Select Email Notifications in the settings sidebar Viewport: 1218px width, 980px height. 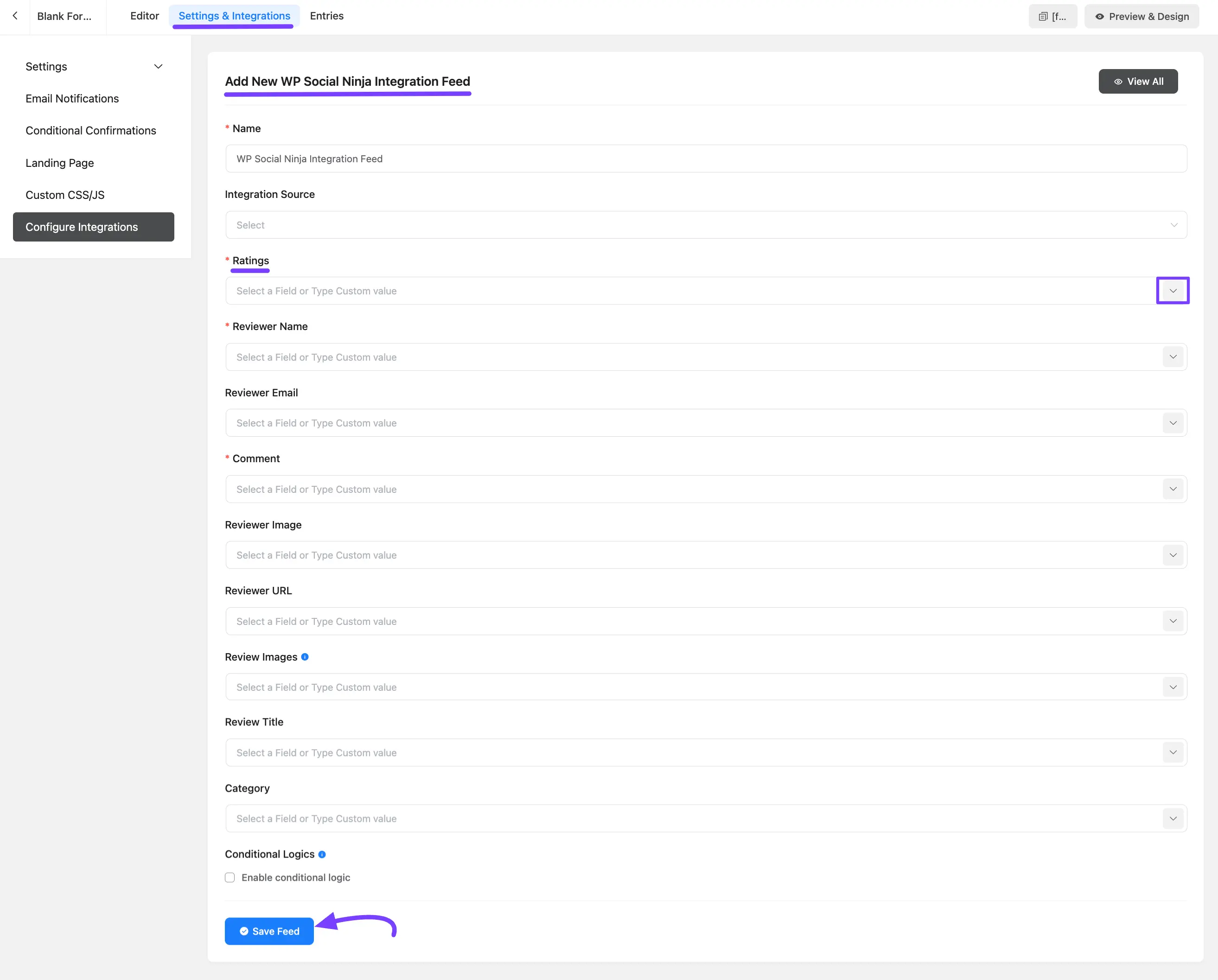72,98
